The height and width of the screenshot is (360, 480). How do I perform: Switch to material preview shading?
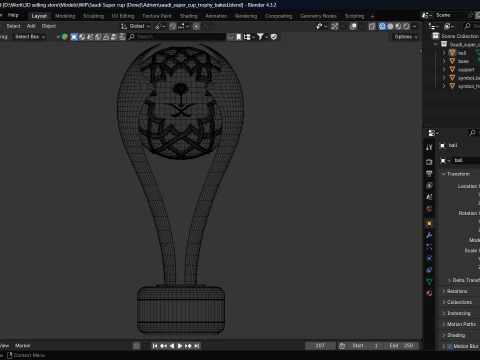coord(398,26)
